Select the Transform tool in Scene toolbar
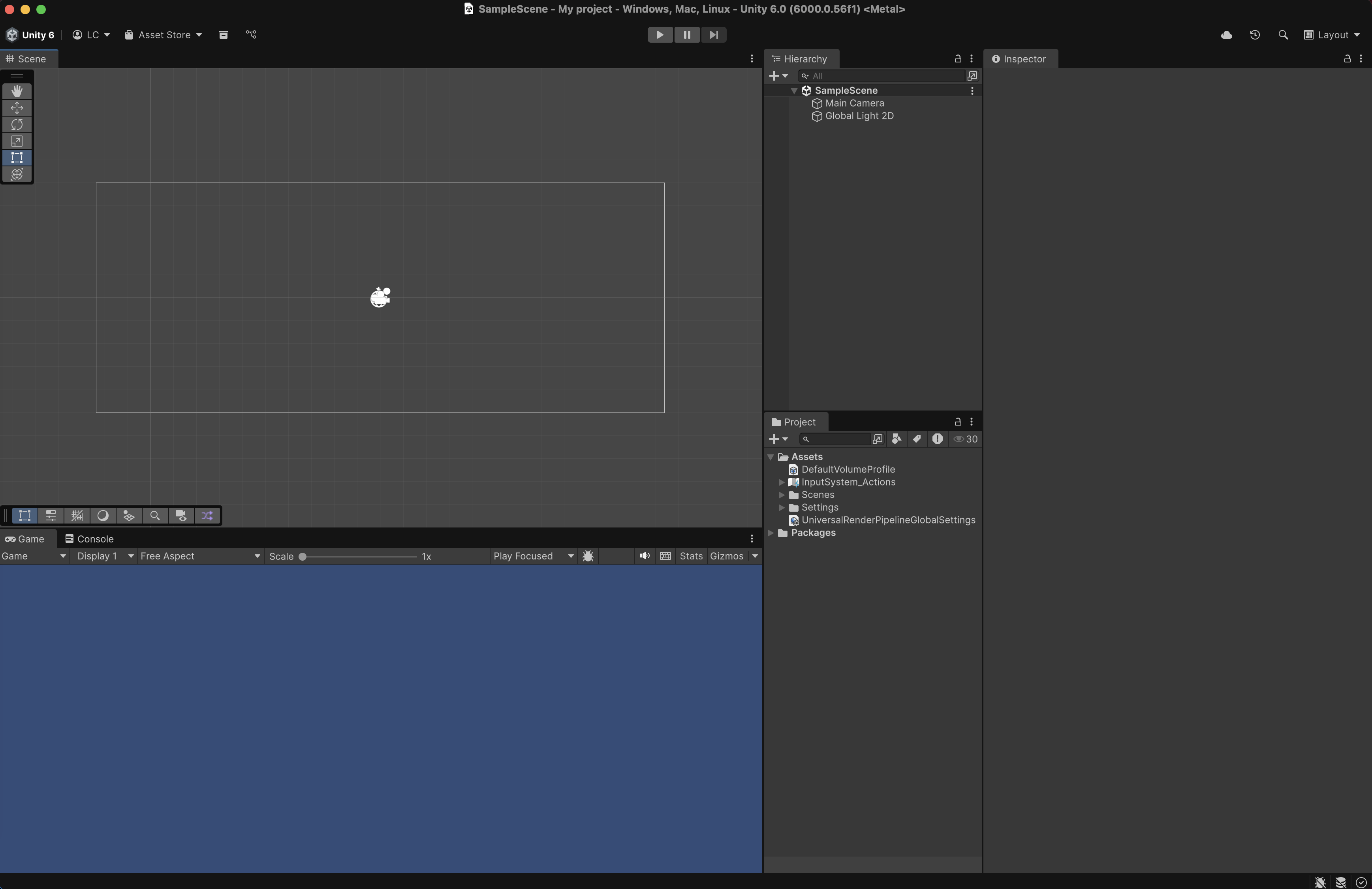1372x889 pixels. 17,174
